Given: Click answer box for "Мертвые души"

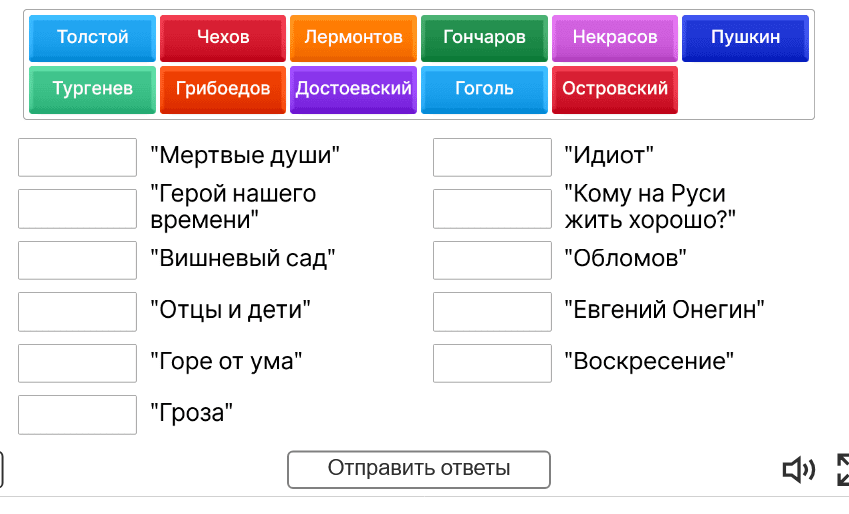Looking at the screenshot, I should click(x=77, y=157).
